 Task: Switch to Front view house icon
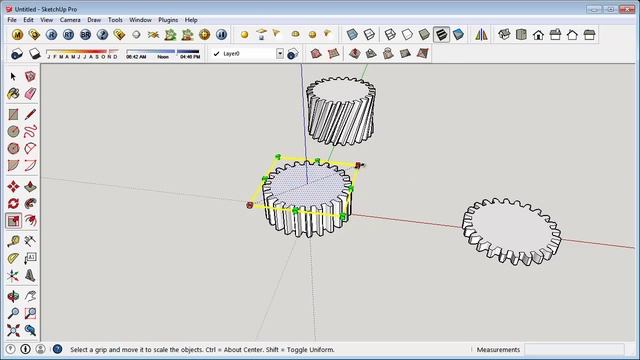click(x=538, y=35)
